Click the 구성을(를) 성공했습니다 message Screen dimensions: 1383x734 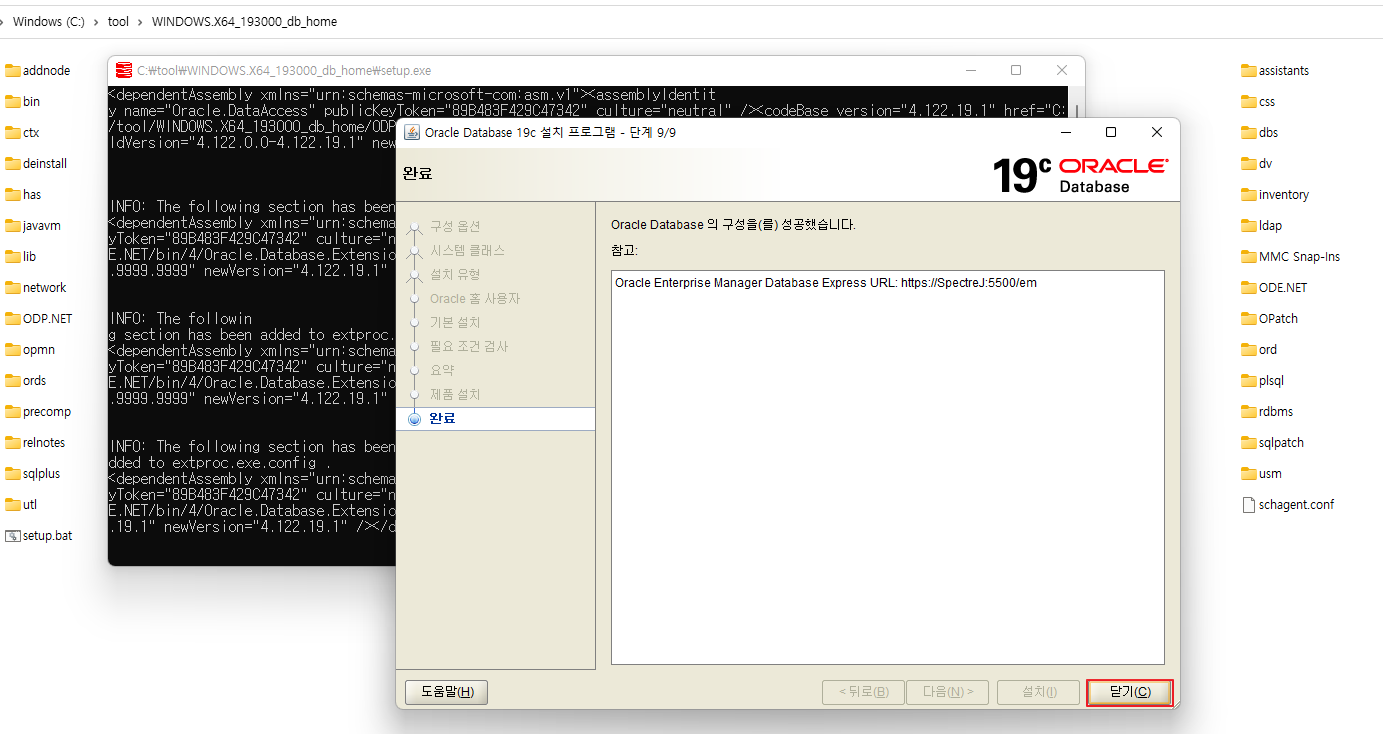point(733,225)
